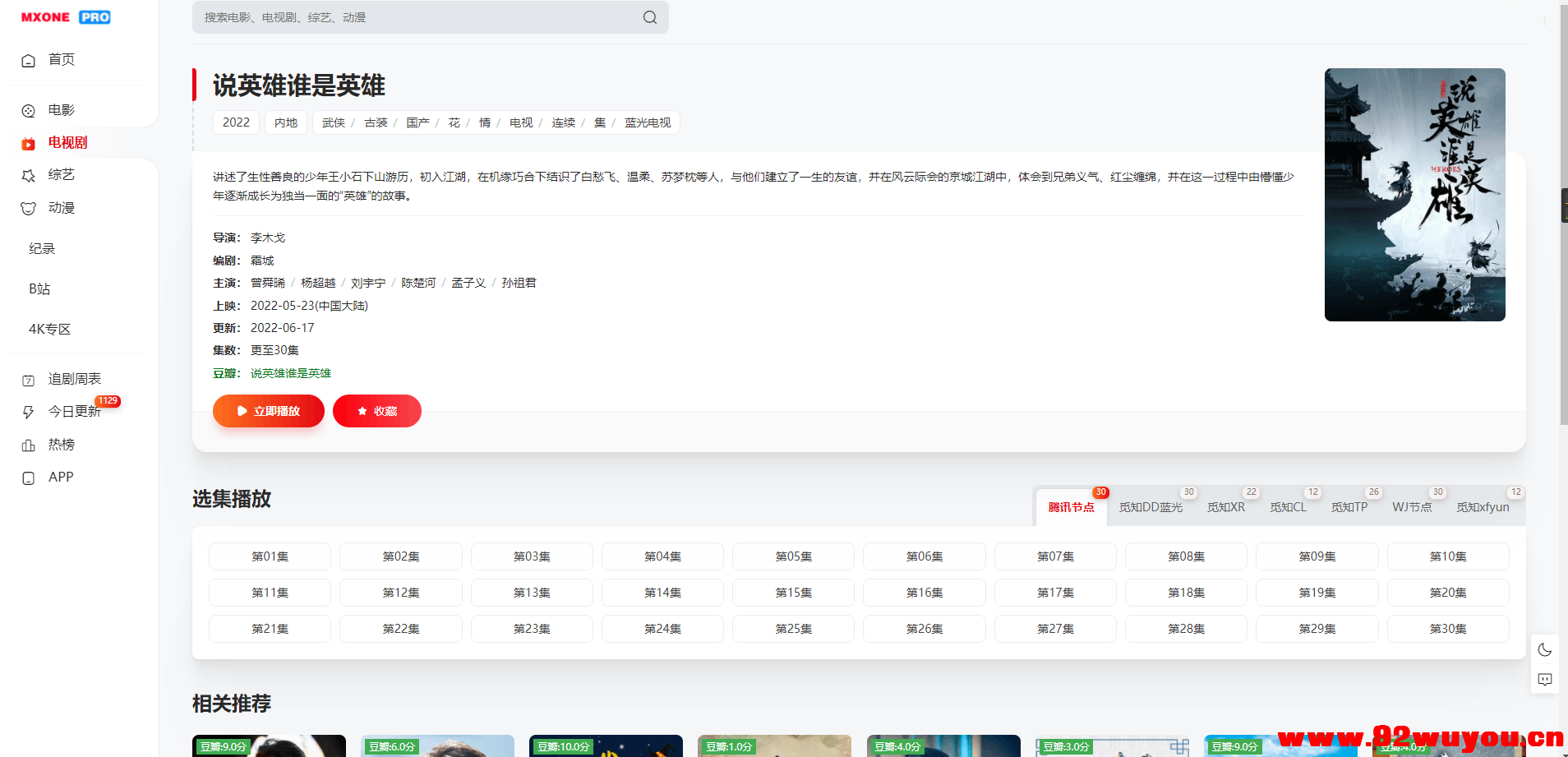Toggle dark mode with the moon icon
Screen dimensions: 1568x757
tap(1545, 649)
